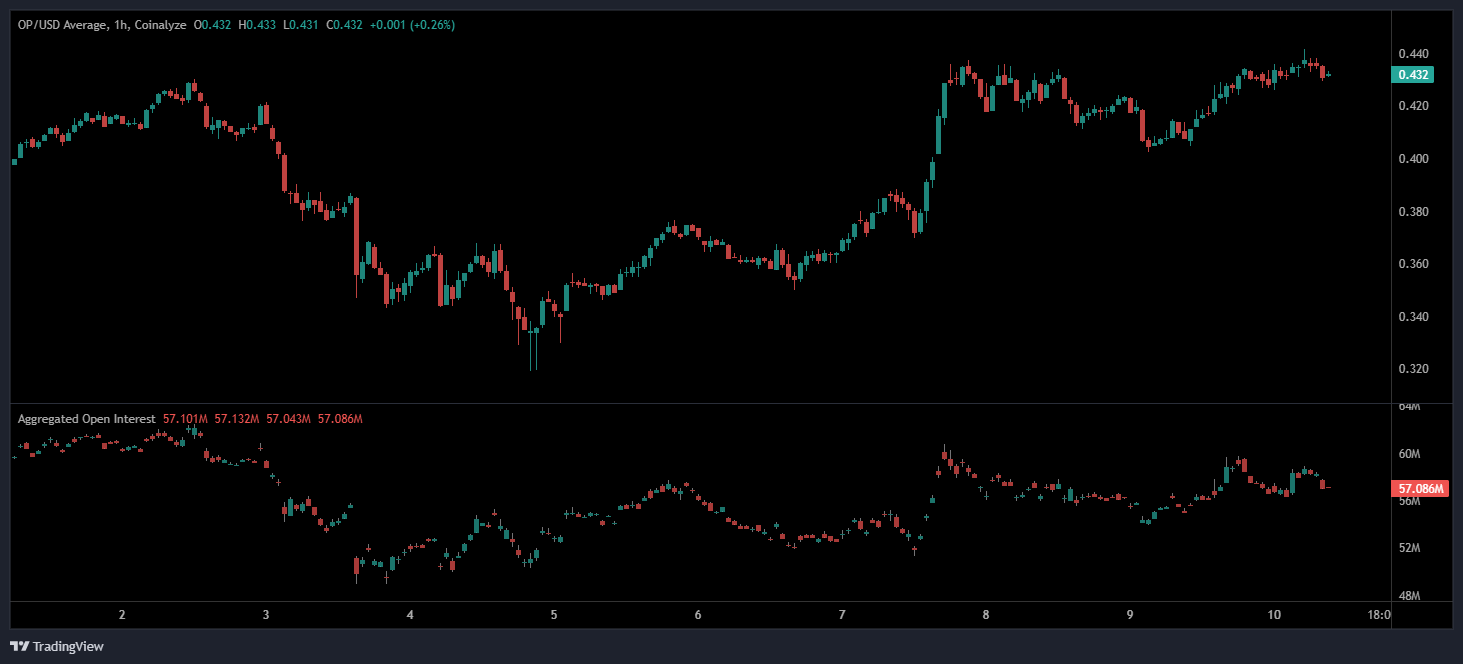The height and width of the screenshot is (664, 1463).
Task: Click the 48M open interest axis label
Action: click(1408, 596)
